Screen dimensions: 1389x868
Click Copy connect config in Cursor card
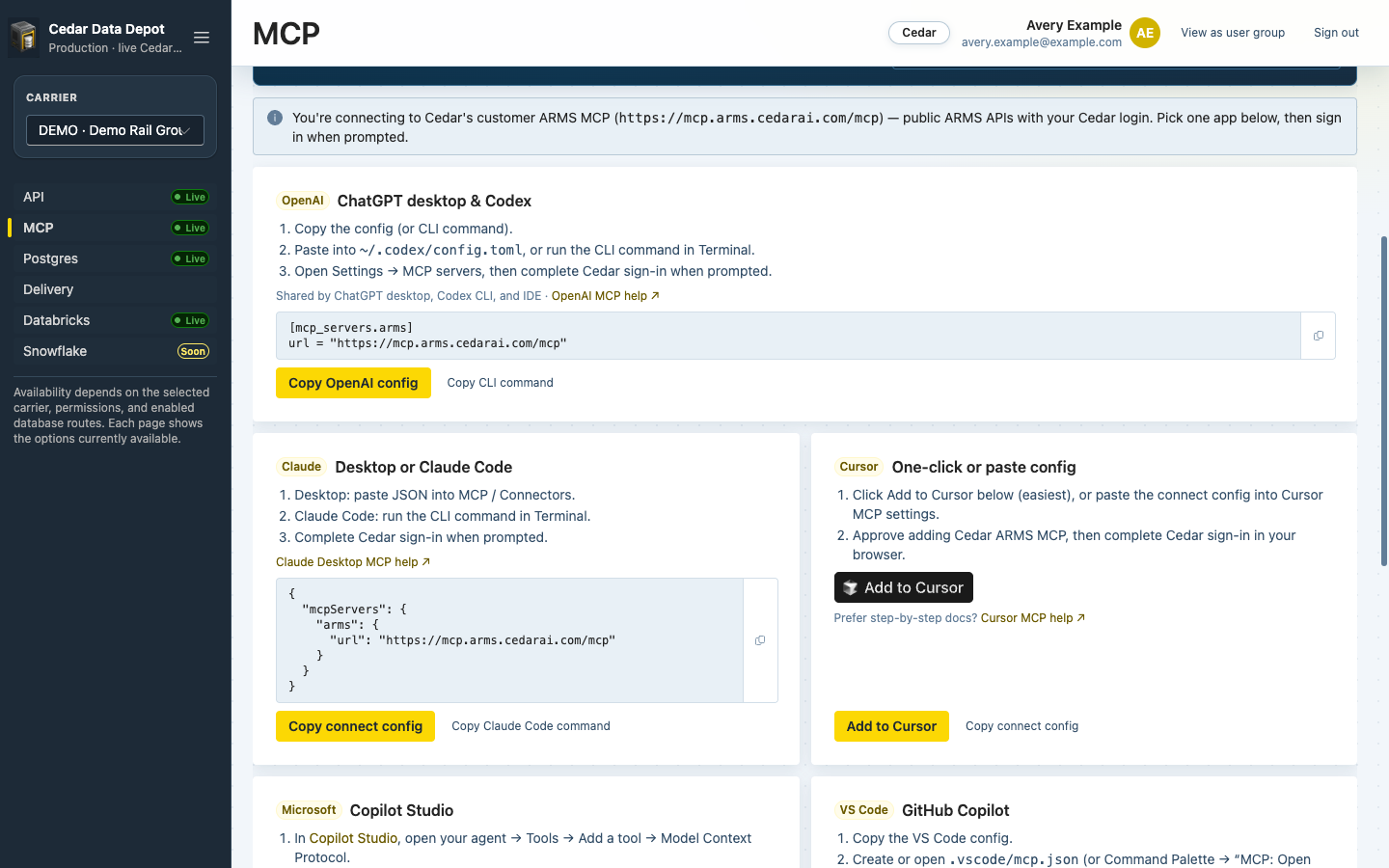click(x=1021, y=726)
